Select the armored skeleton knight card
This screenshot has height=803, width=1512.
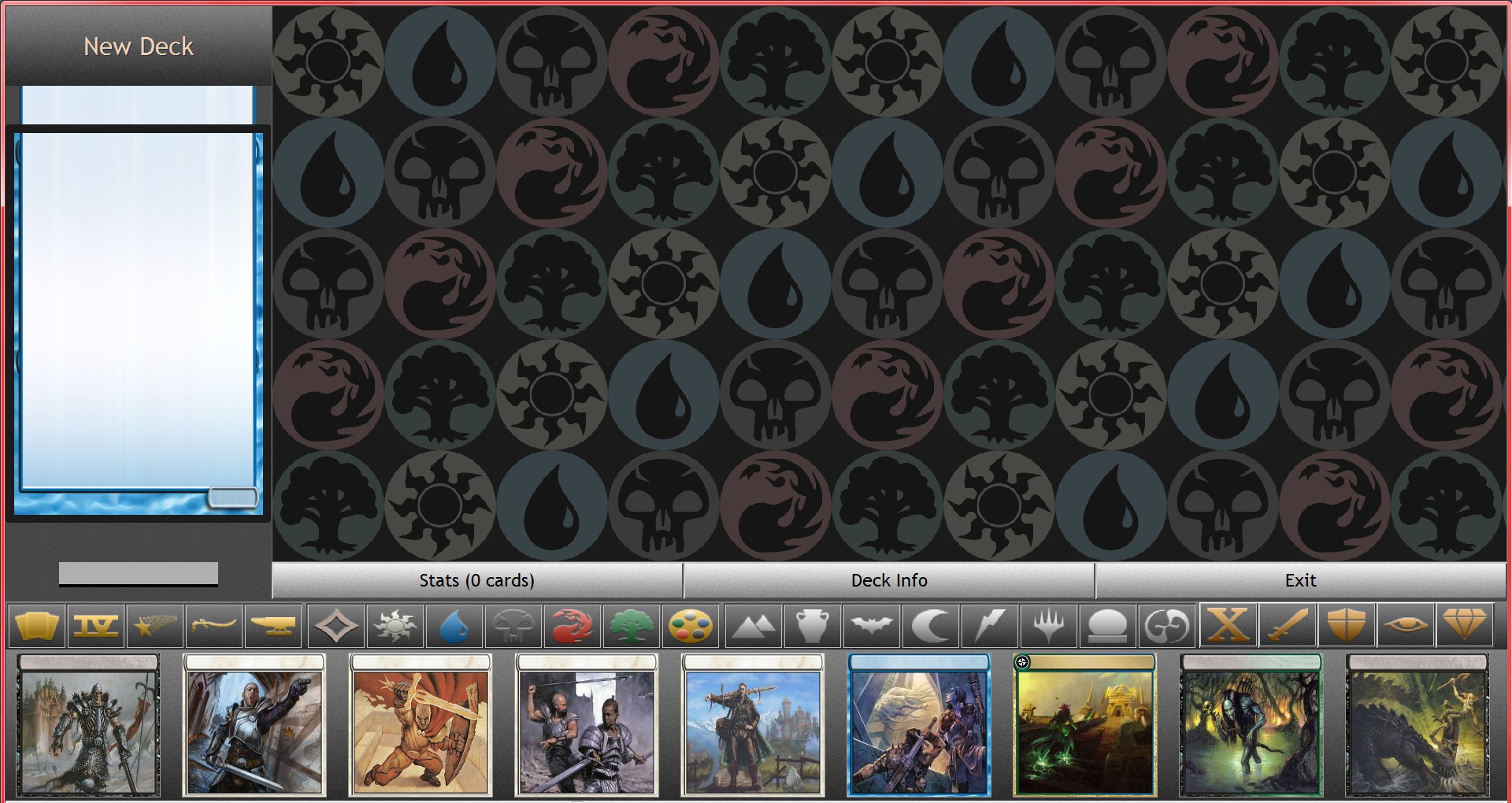[x=88, y=725]
